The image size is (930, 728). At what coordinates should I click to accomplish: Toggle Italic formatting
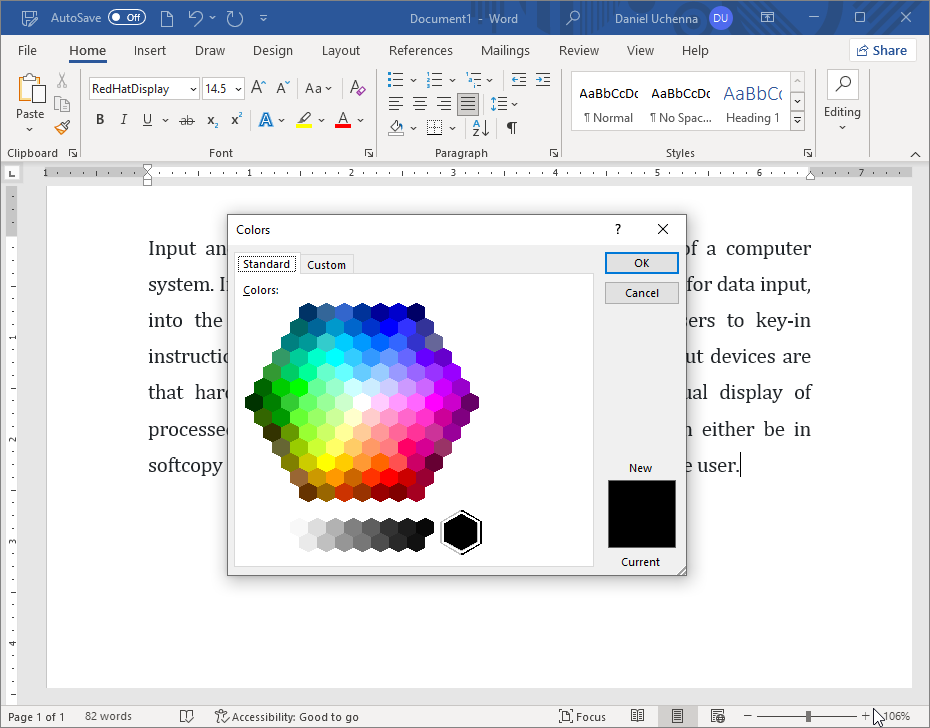click(x=124, y=120)
